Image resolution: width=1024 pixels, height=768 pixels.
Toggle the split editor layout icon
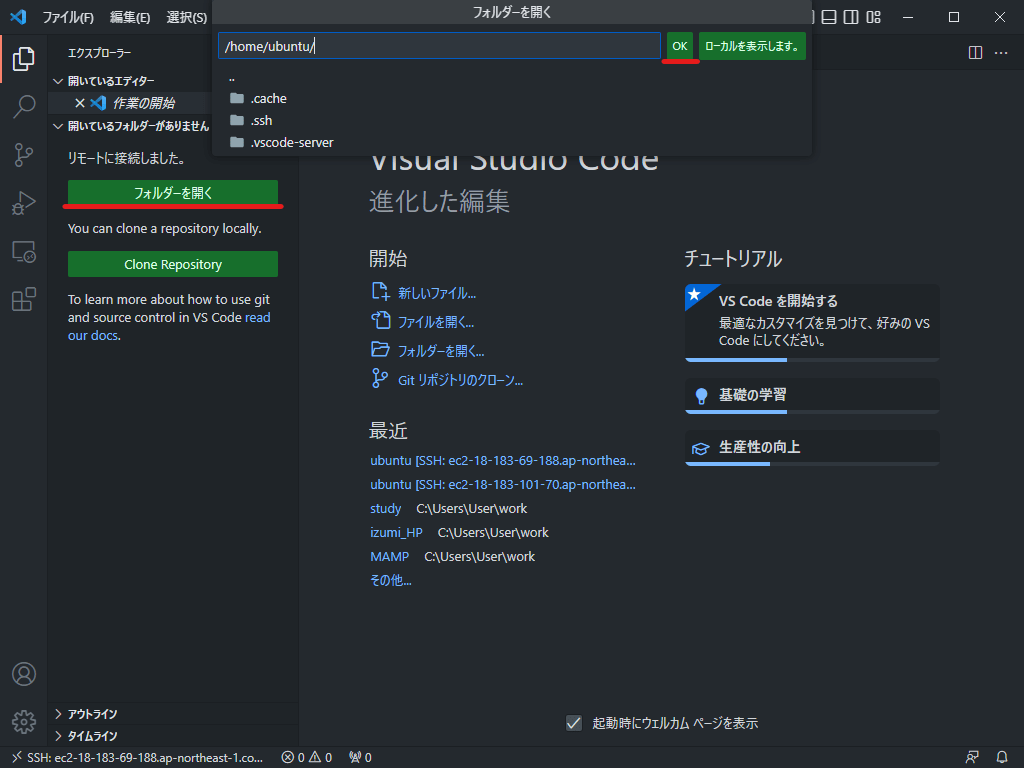point(975,52)
